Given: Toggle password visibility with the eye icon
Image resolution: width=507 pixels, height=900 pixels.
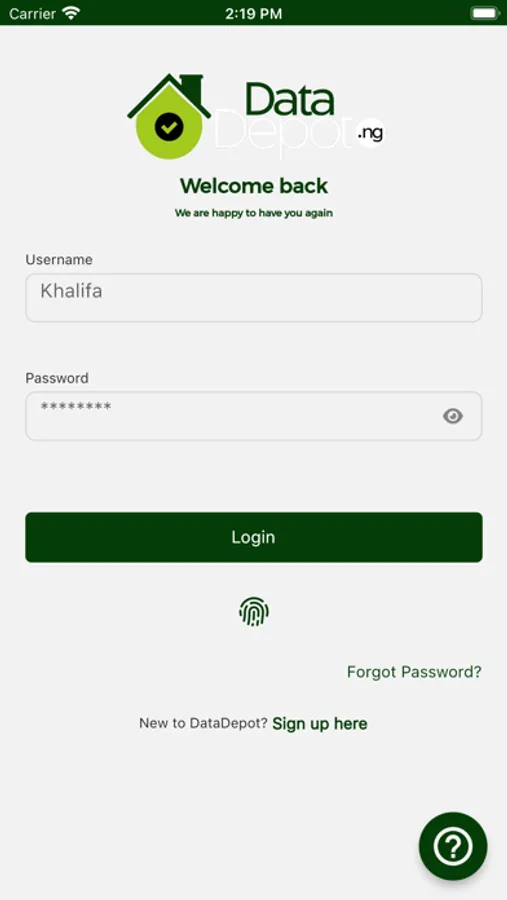Looking at the screenshot, I should [x=453, y=416].
